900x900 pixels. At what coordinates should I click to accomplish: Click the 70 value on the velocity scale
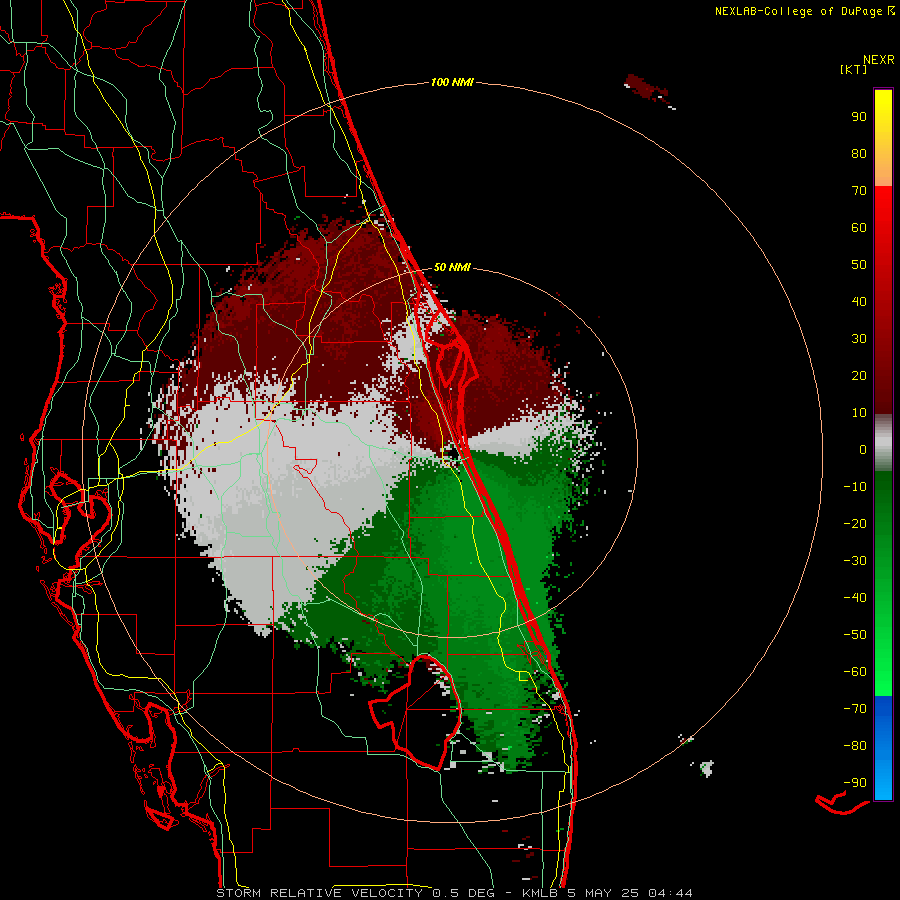pyautogui.click(x=859, y=191)
